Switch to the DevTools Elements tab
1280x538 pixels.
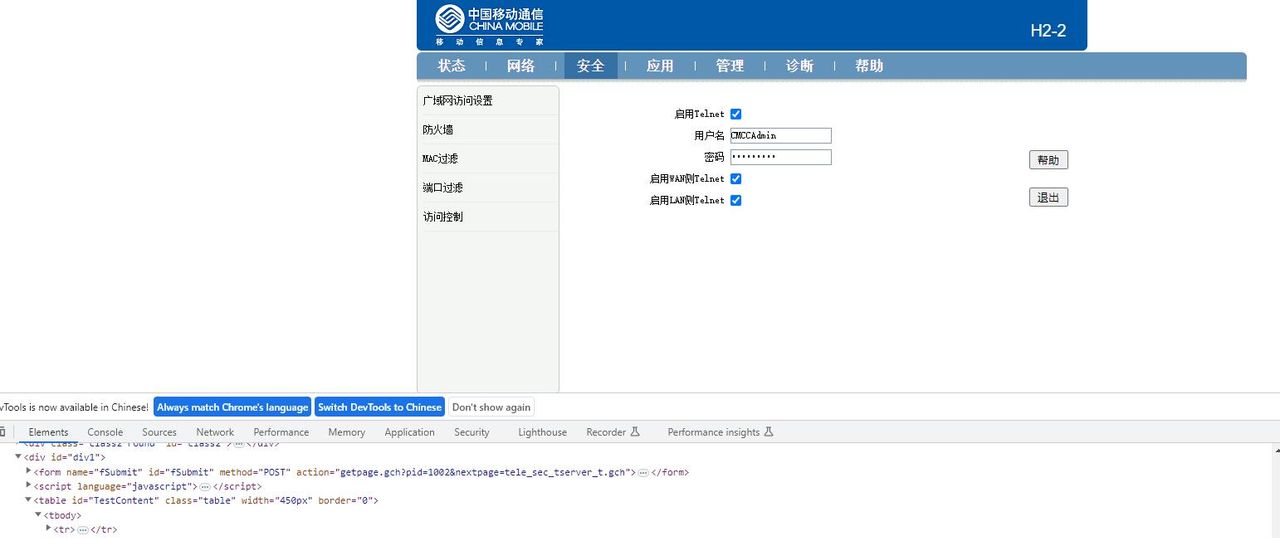[x=48, y=432]
